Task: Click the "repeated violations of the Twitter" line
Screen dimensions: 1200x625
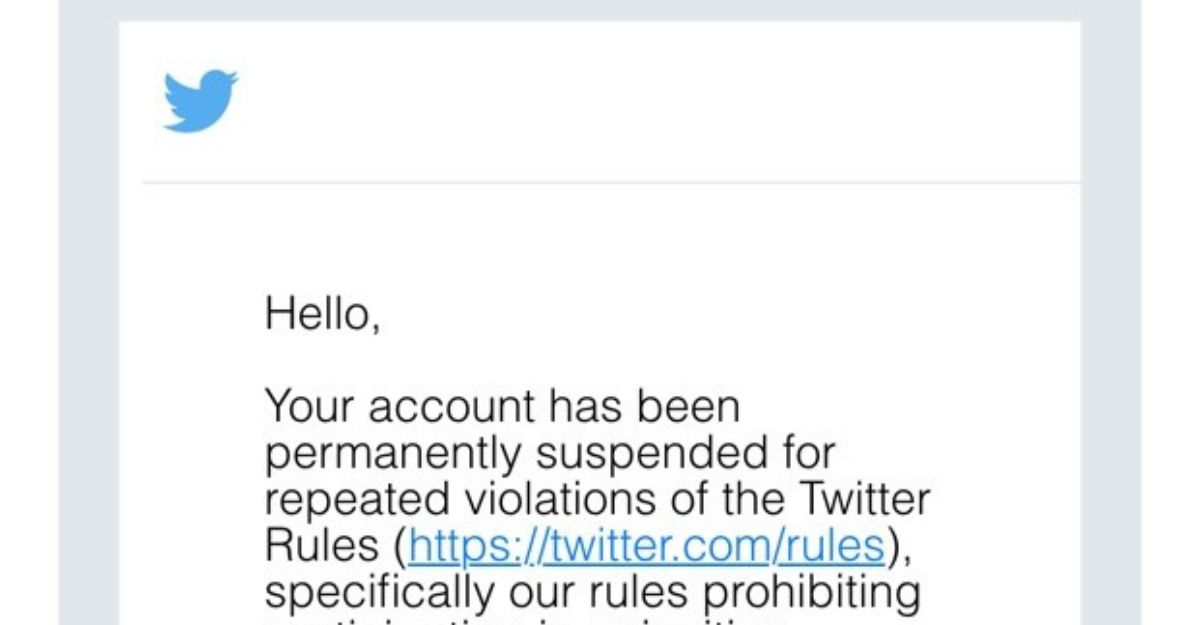Action: (x=598, y=498)
